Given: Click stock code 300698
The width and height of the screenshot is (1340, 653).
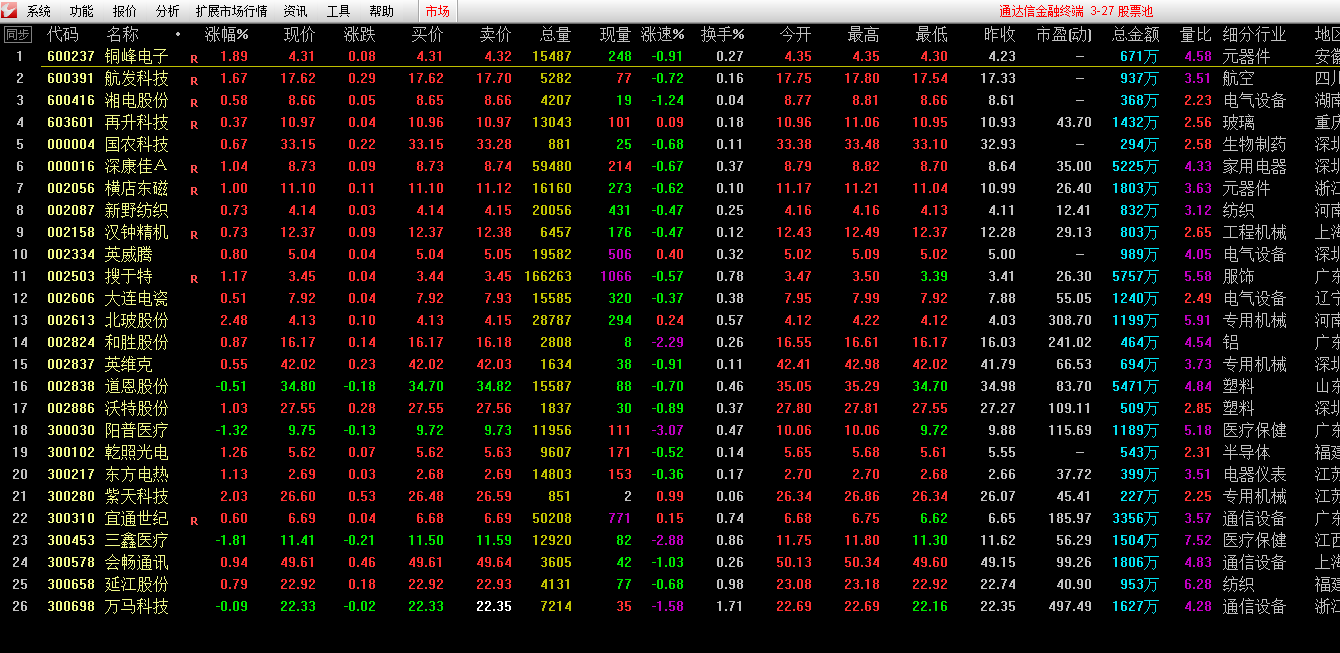Looking at the screenshot, I should pos(70,606).
